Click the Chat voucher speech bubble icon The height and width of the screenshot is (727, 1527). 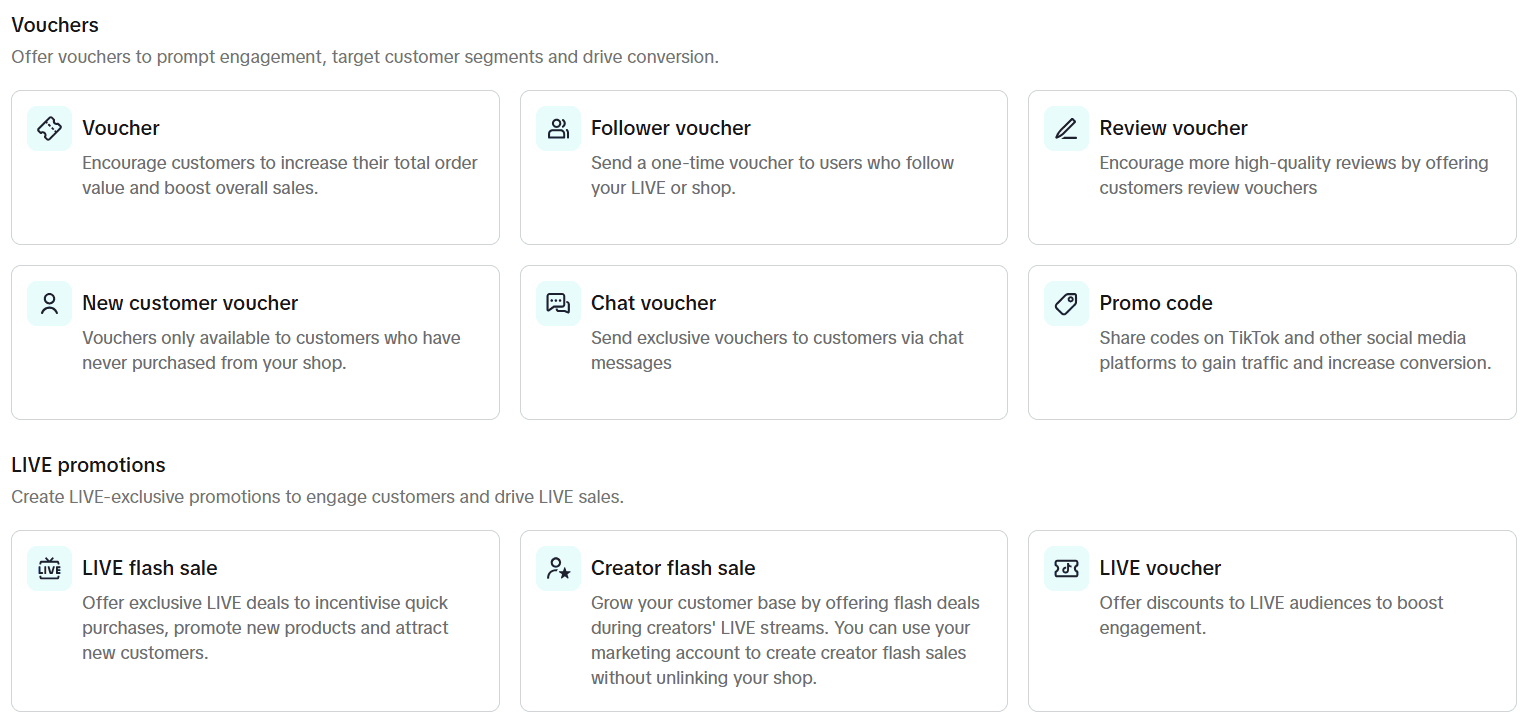pyautogui.click(x=558, y=303)
